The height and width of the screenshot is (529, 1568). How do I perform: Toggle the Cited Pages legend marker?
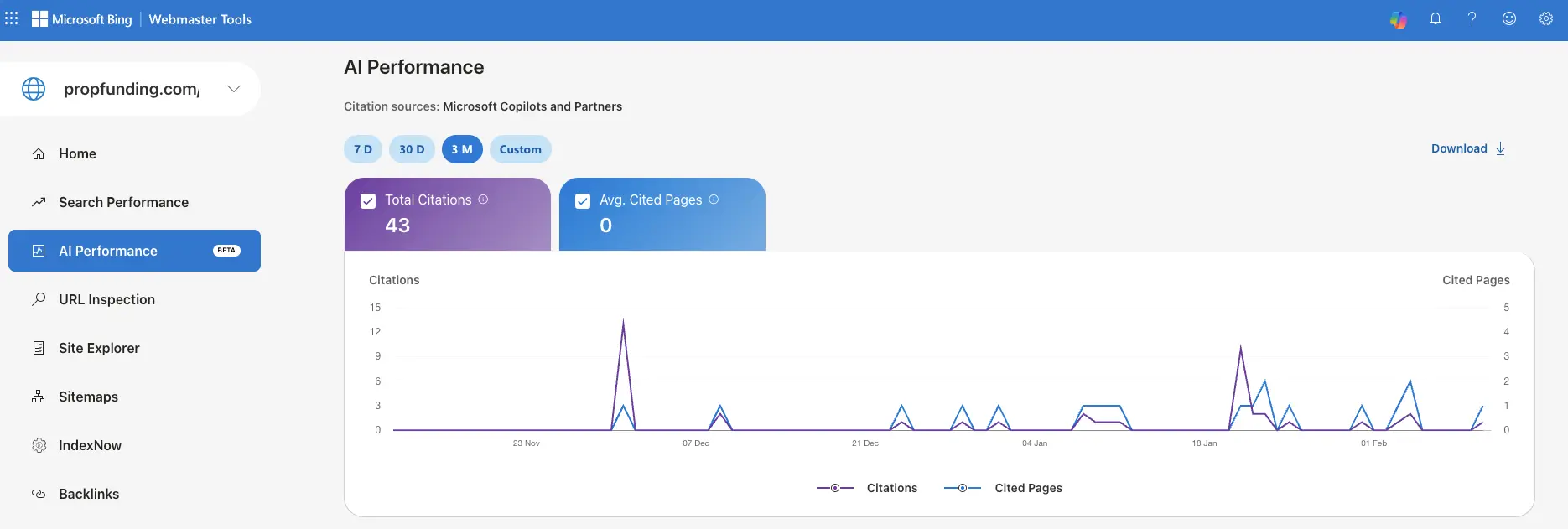click(x=963, y=488)
